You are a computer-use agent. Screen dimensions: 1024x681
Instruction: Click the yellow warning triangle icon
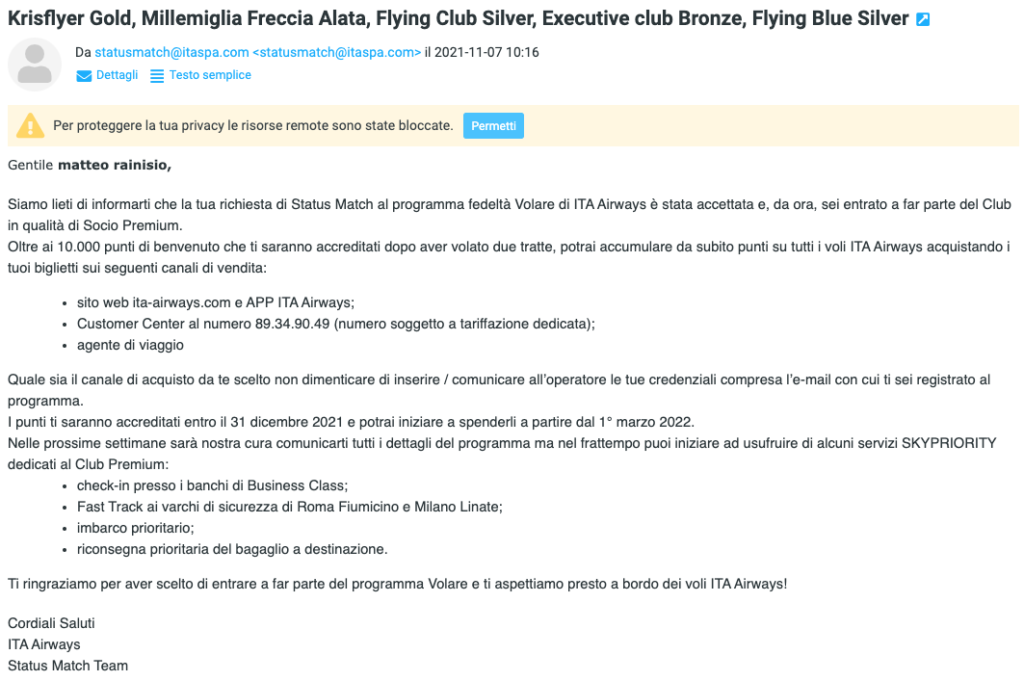pos(30,125)
